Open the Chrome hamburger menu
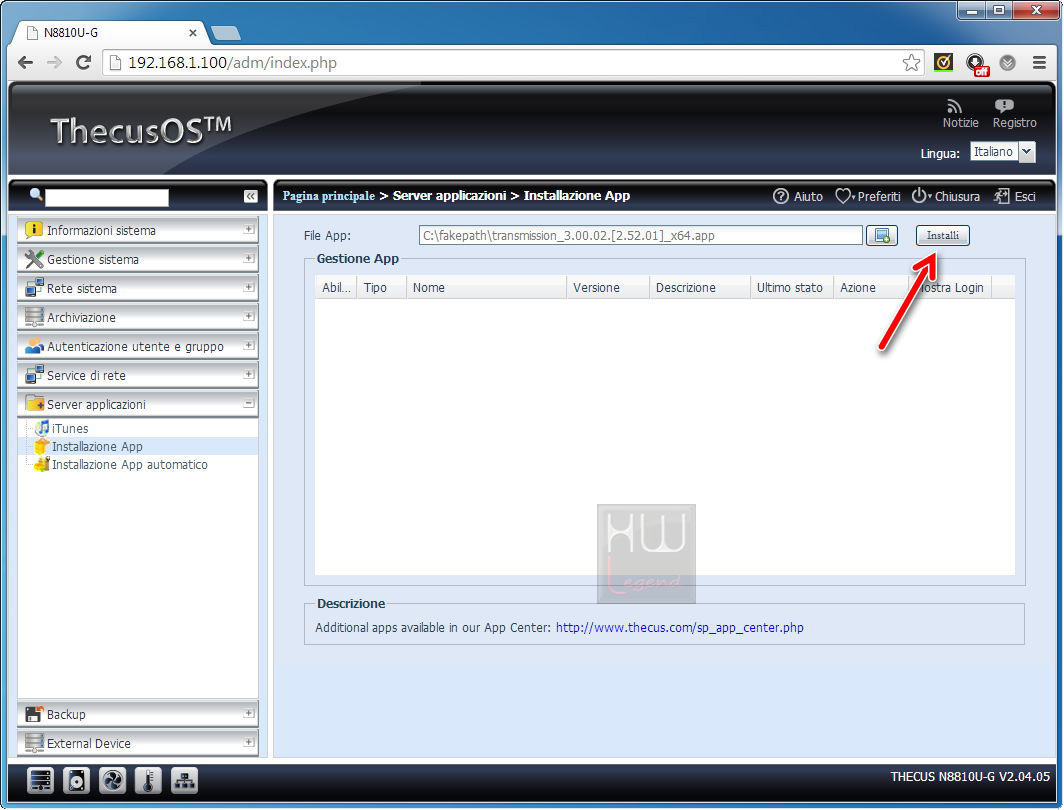This screenshot has width=1064, height=810. (x=1039, y=63)
